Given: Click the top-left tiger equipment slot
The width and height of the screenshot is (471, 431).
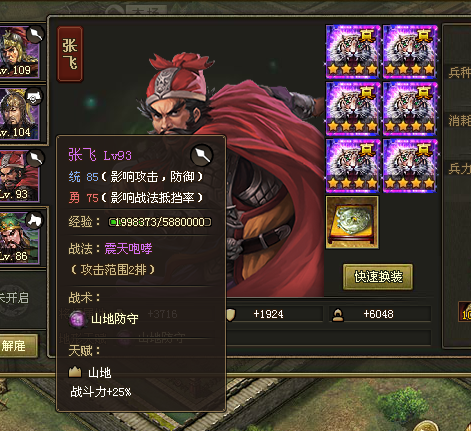Looking at the screenshot, I should point(353,52).
